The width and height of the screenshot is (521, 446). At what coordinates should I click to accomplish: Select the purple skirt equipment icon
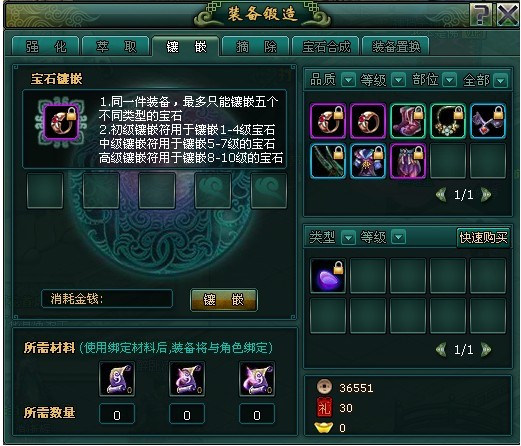[408, 161]
